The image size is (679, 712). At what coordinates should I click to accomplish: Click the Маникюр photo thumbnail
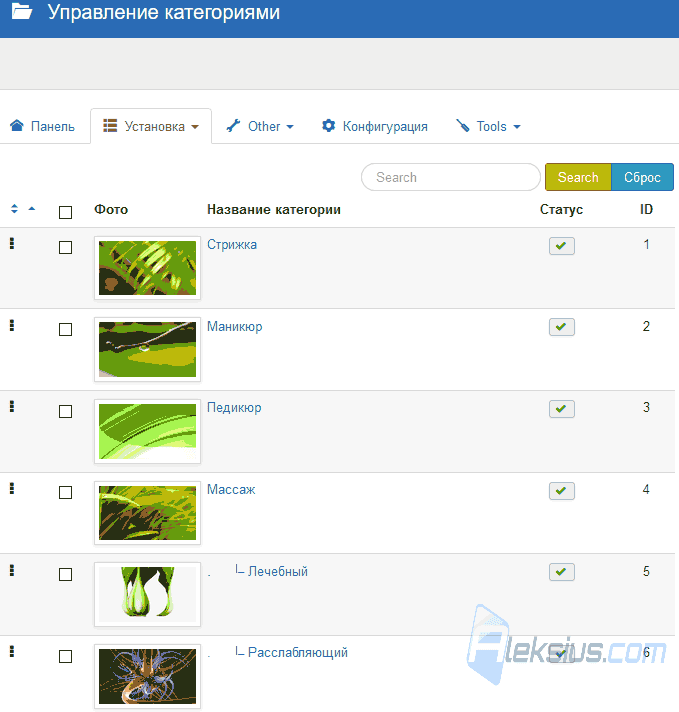(147, 349)
